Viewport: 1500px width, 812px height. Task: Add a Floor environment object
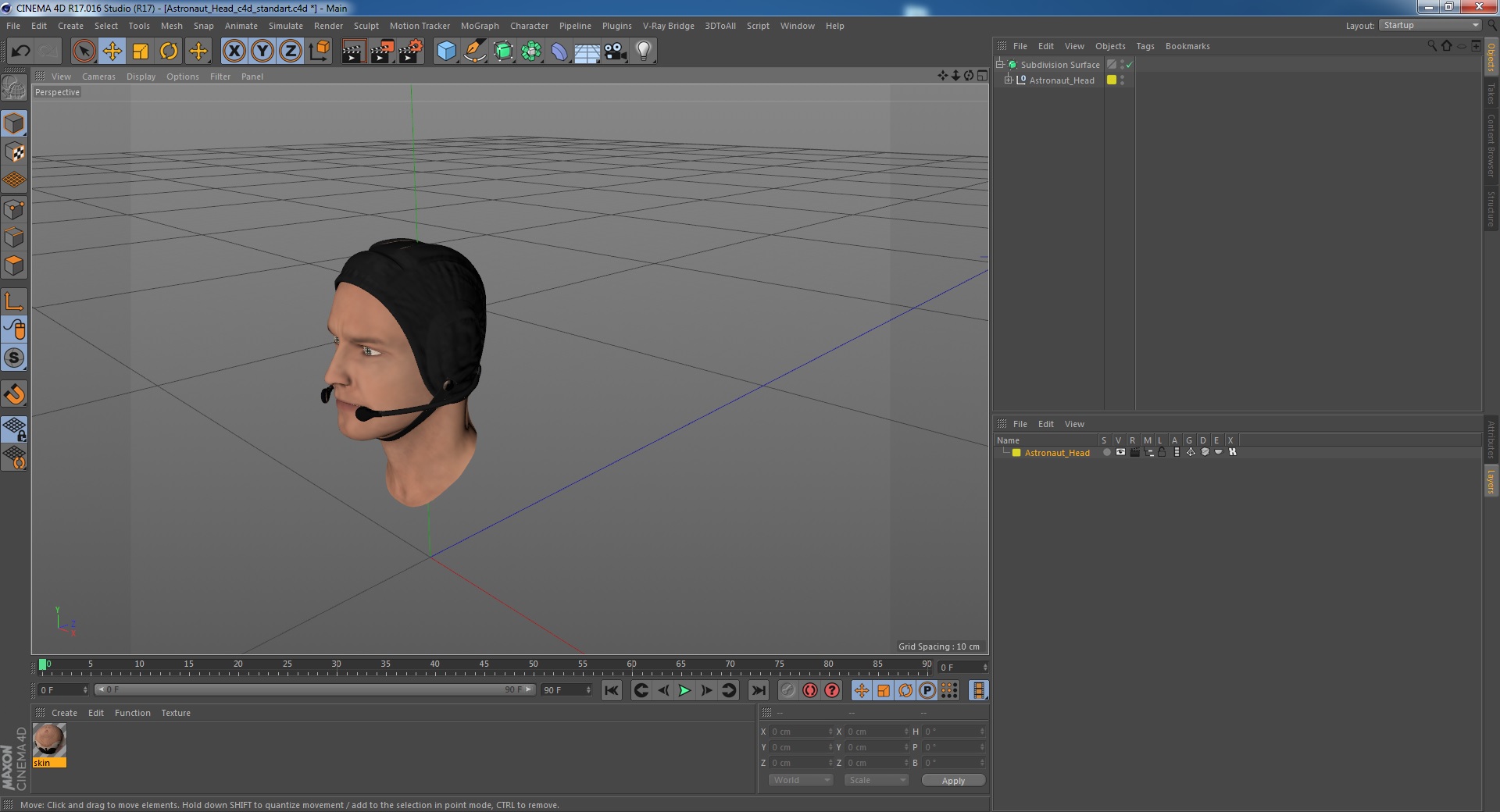tap(587, 52)
